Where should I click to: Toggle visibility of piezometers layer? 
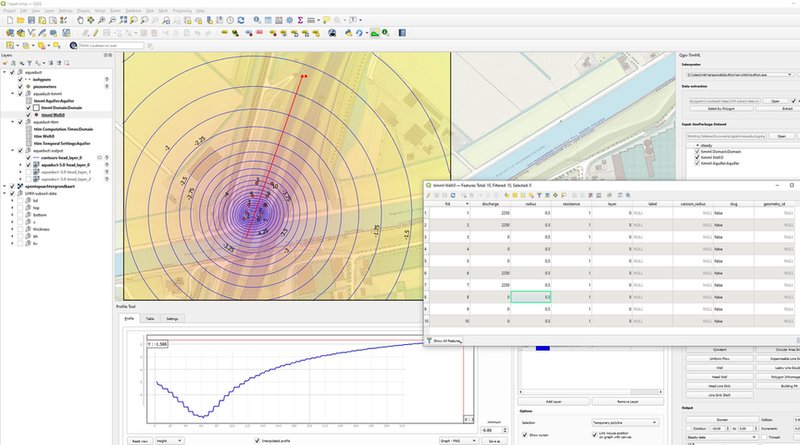pyautogui.click(x=20, y=87)
